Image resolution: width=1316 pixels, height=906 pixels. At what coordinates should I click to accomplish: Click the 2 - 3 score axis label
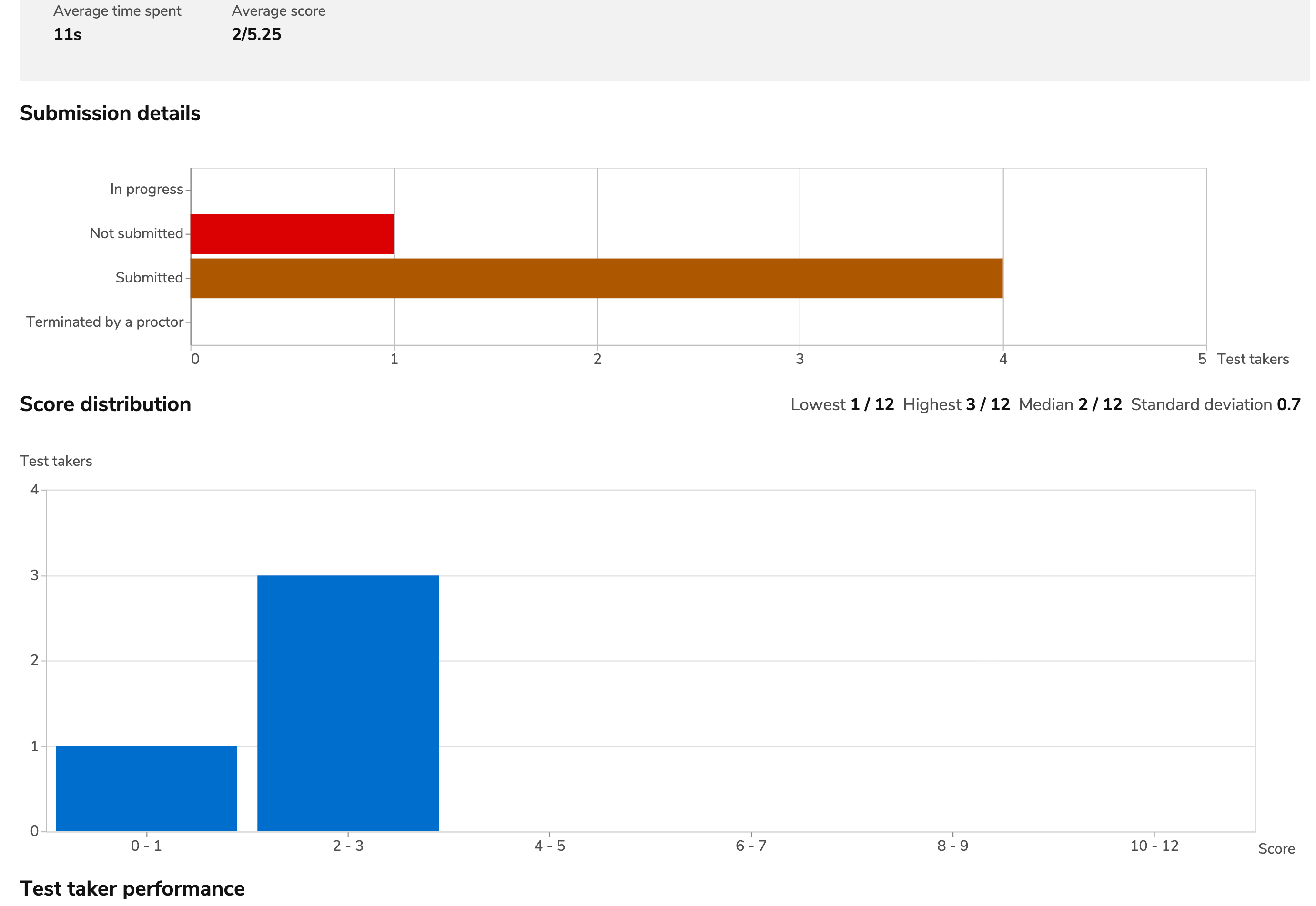tap(348, 846)
